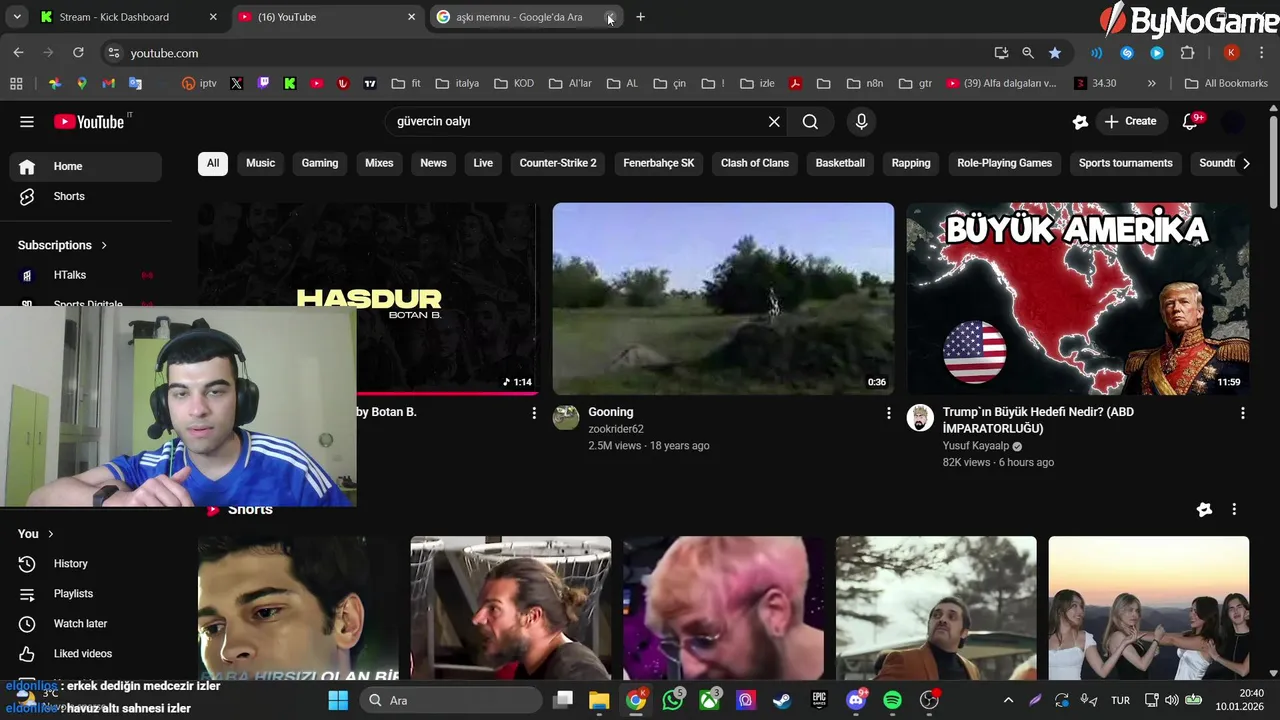Open Windows Start menu
The width and height of the screenshot is (1280, 720).
[x=338, y=700]
